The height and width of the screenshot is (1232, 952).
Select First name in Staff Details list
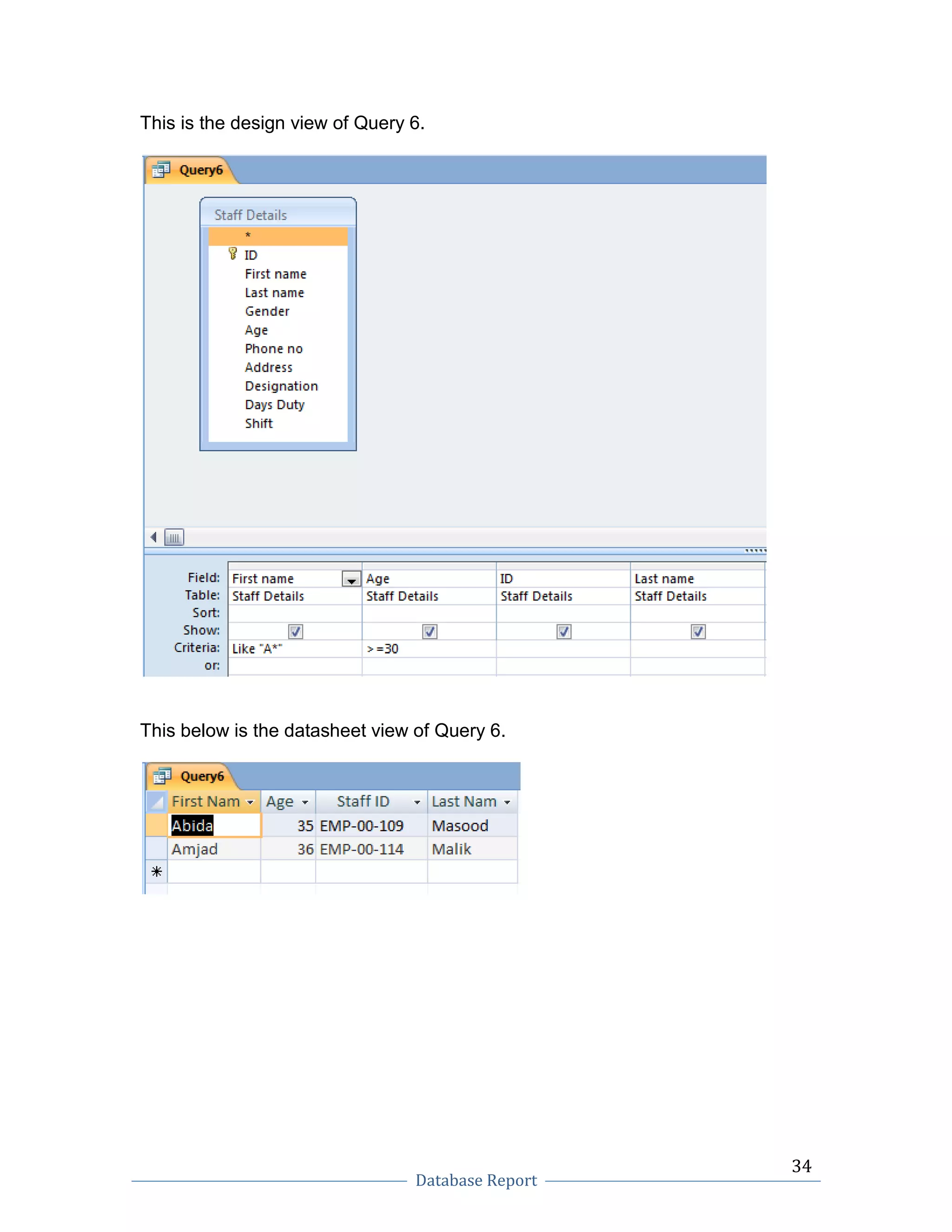[276, 274]
